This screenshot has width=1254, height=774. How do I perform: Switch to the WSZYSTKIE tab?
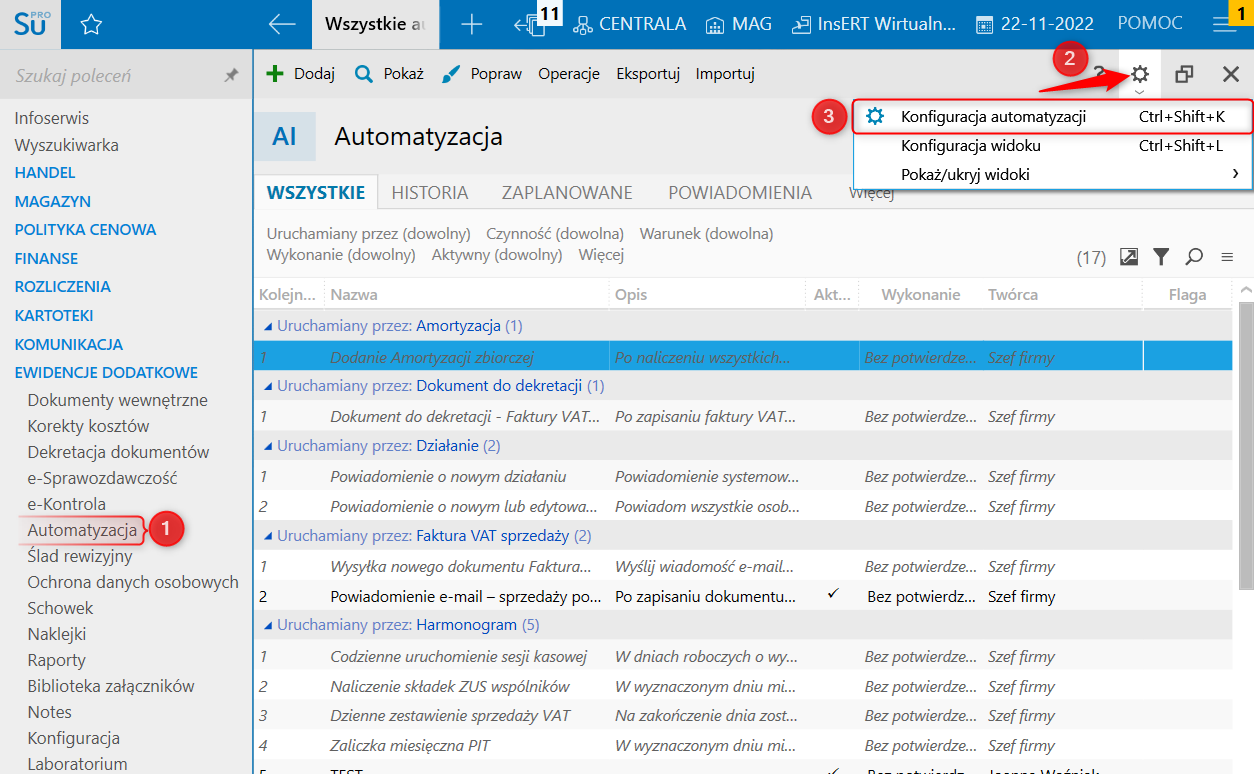coord(316,193)
